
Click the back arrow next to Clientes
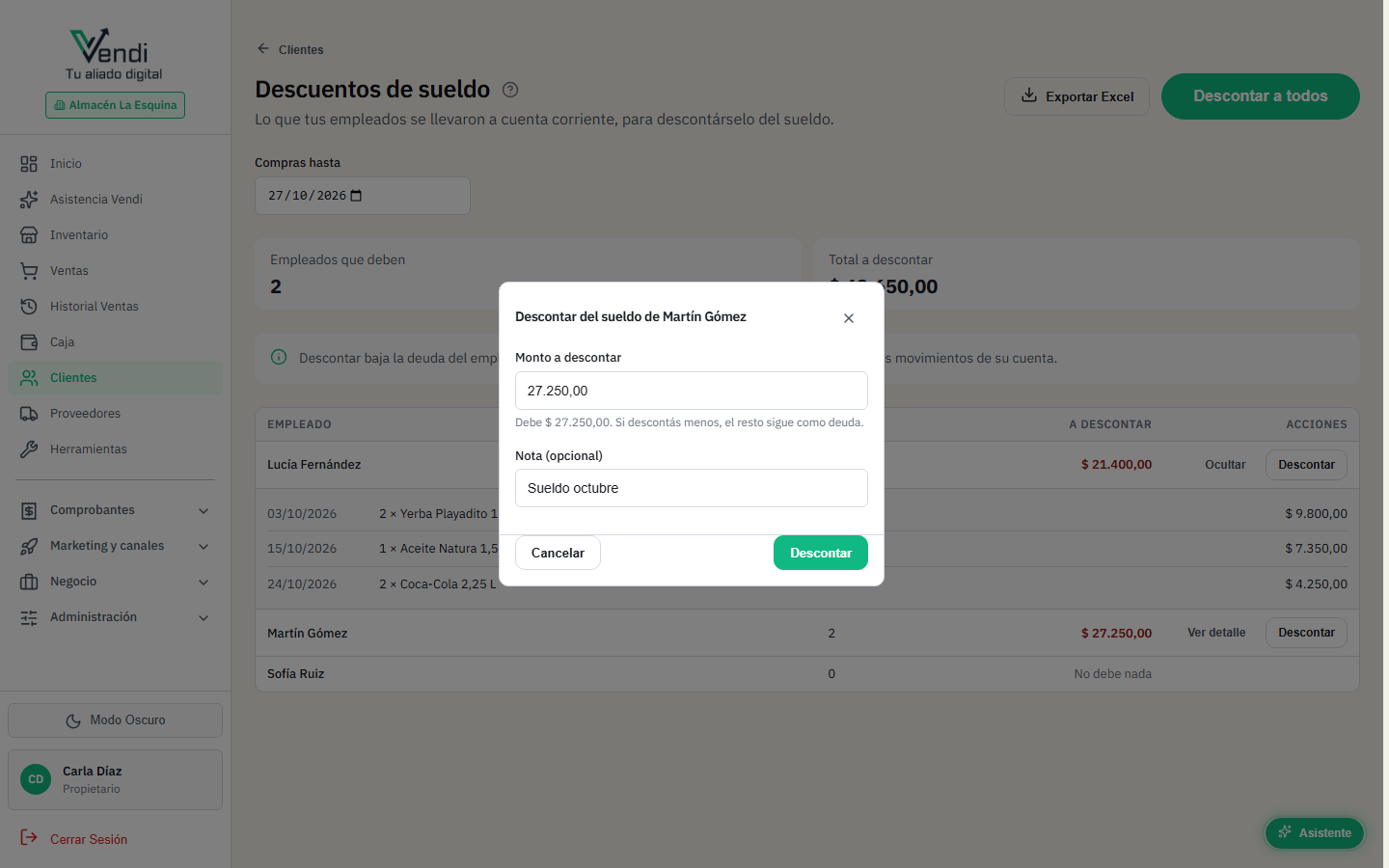click(x=263, y=48)
